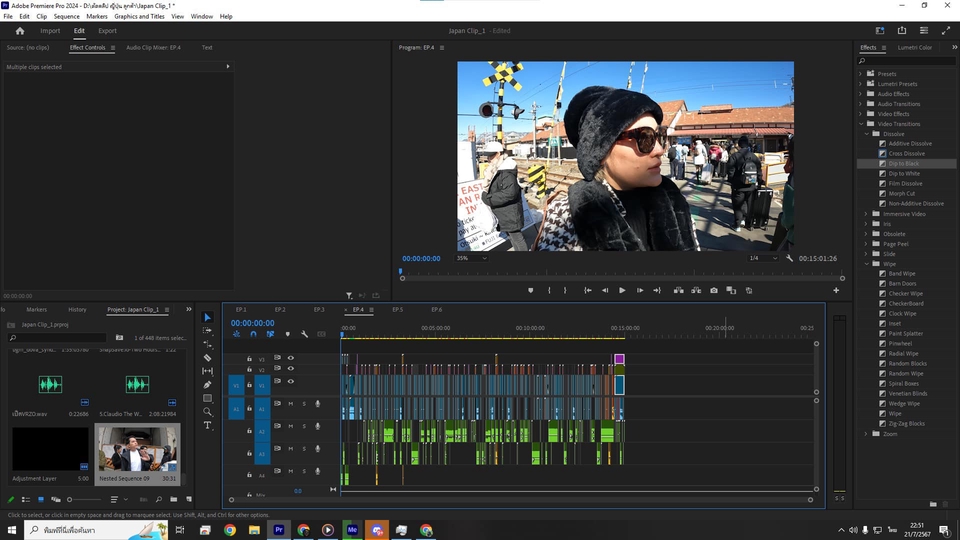Open timeline display settings wrench

coord(304,334)
